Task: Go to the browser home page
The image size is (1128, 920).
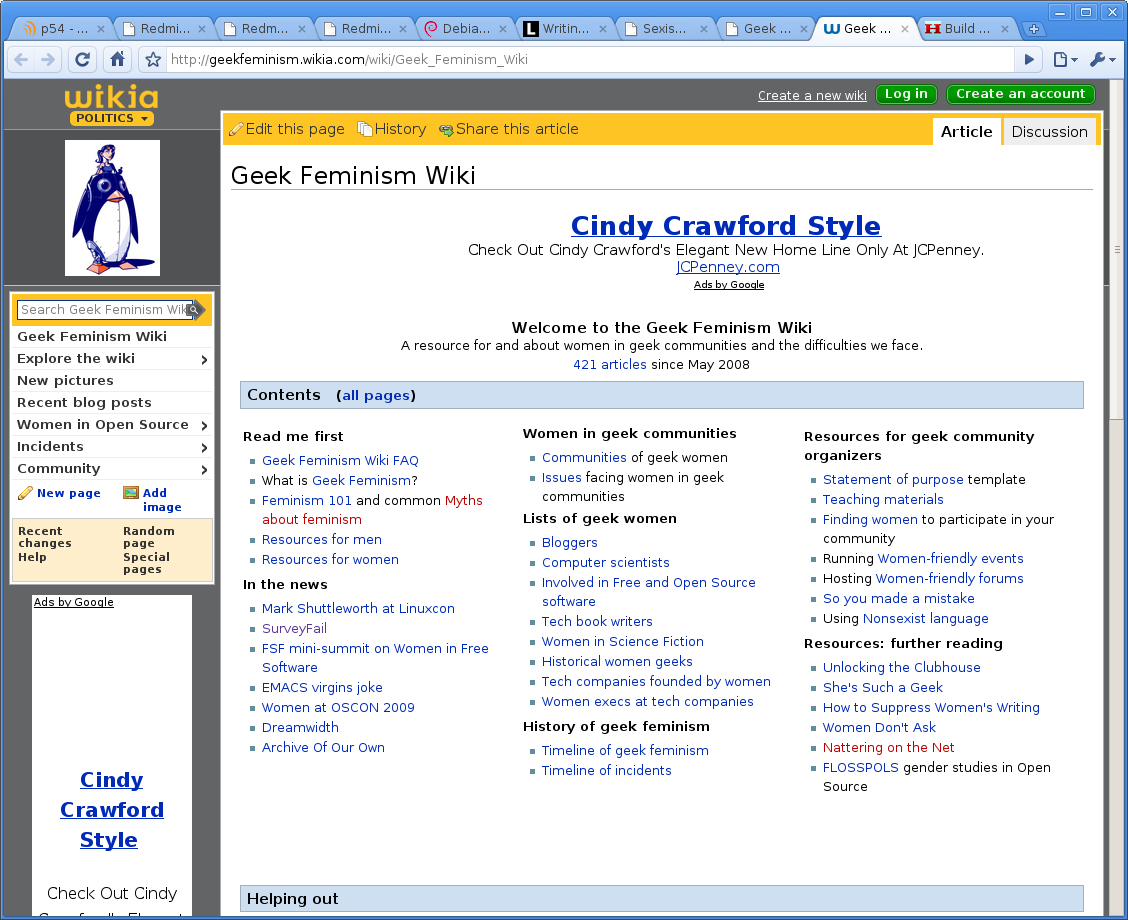Action: click(117, 60)
